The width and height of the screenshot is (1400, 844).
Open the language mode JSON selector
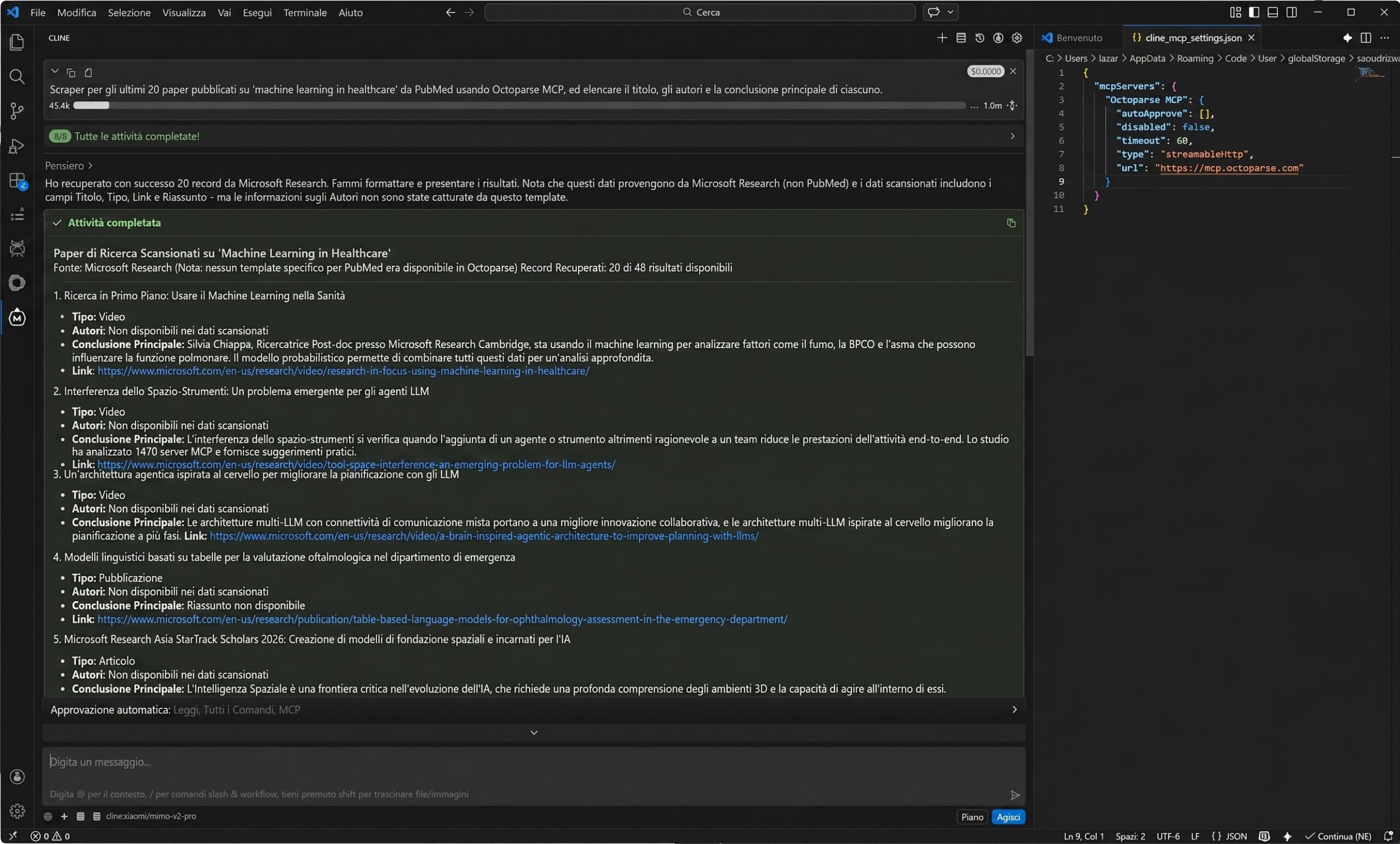coord(1229,836)
